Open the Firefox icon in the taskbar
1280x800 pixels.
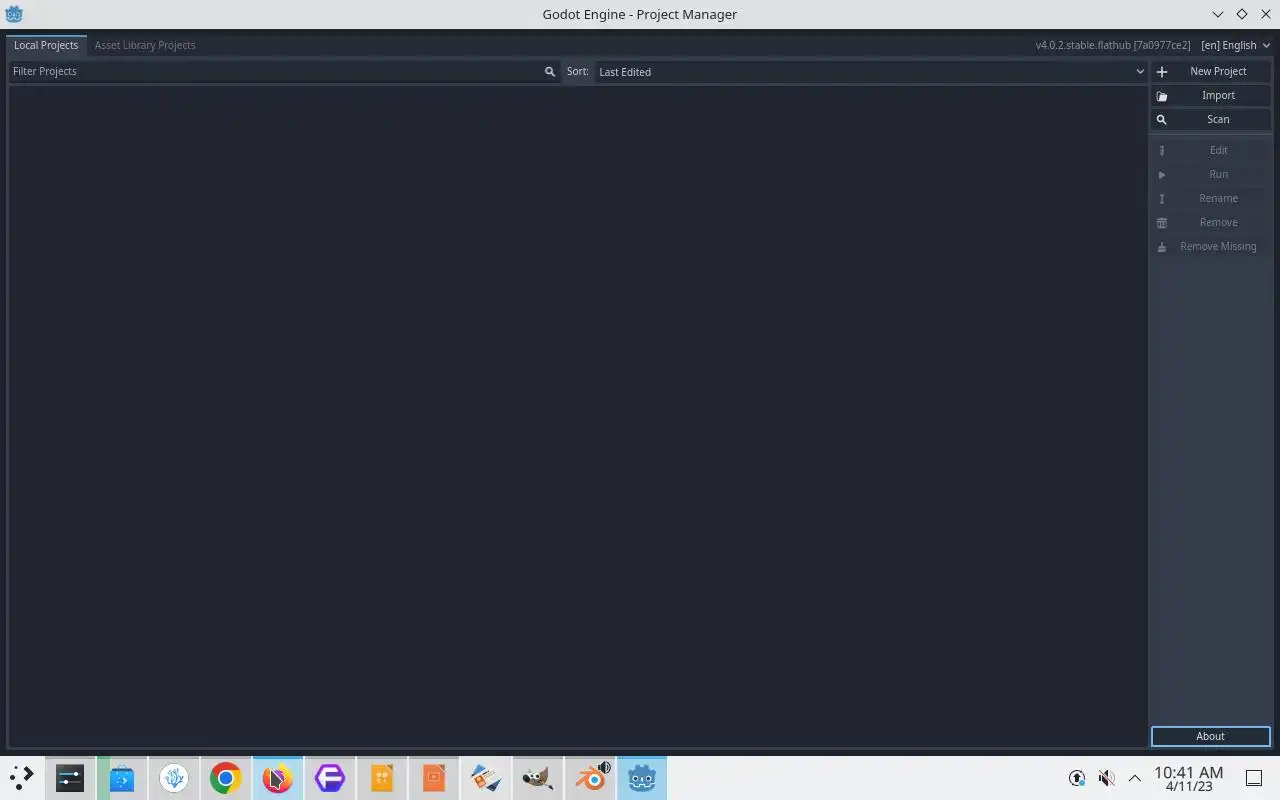[278, 778]
